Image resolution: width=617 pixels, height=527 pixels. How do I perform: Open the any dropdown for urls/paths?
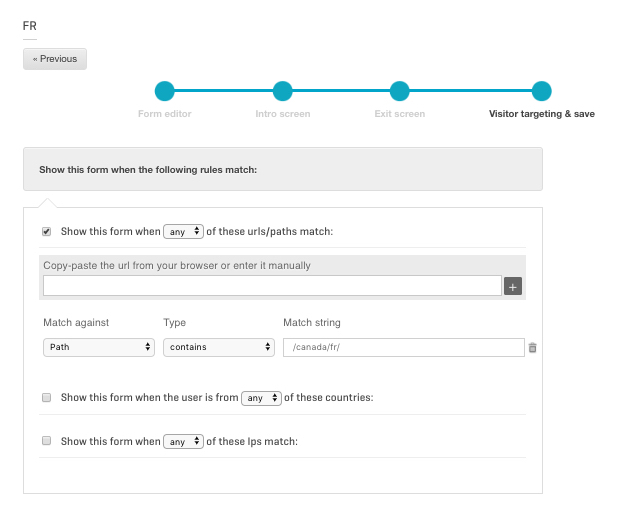click(x=183, y=231)
